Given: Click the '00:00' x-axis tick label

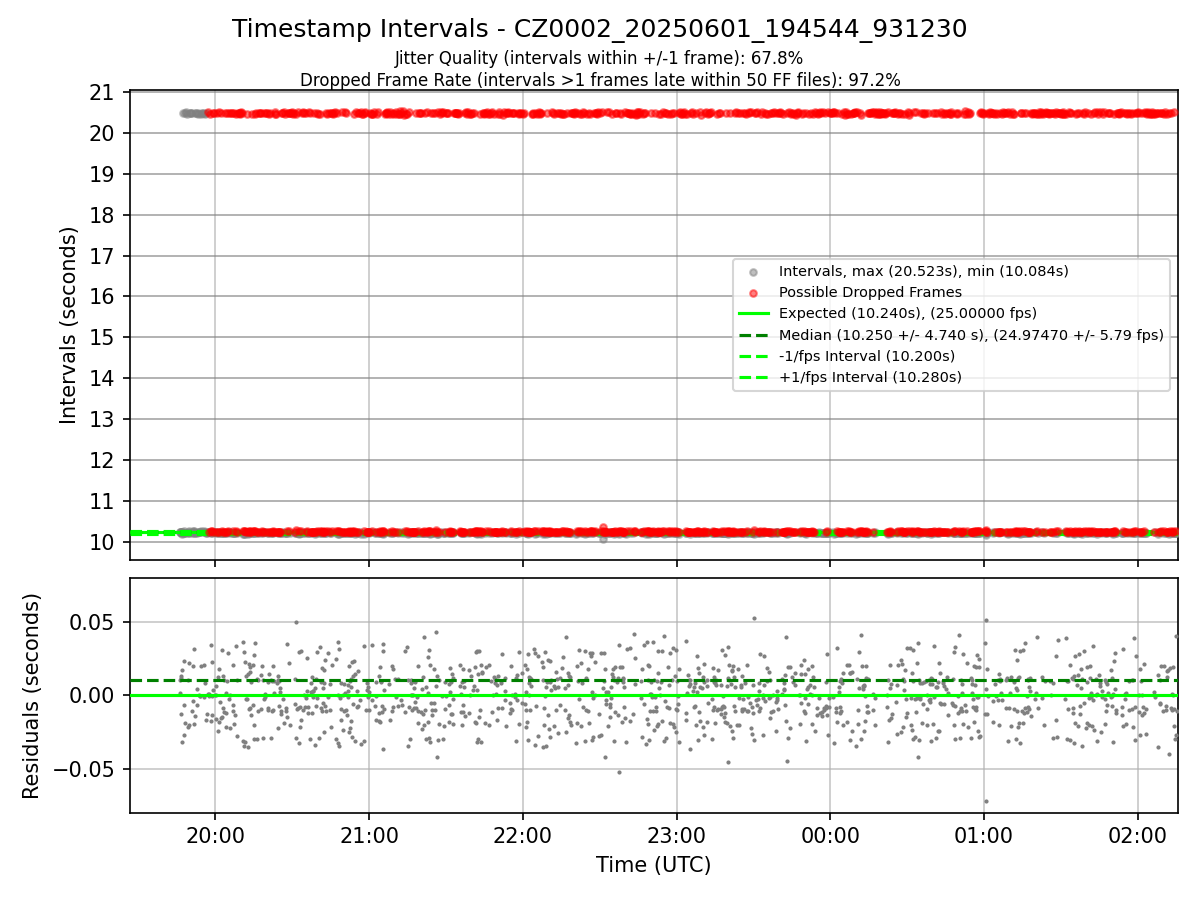Looking at the screenshot, I should (x=830, y=834).
